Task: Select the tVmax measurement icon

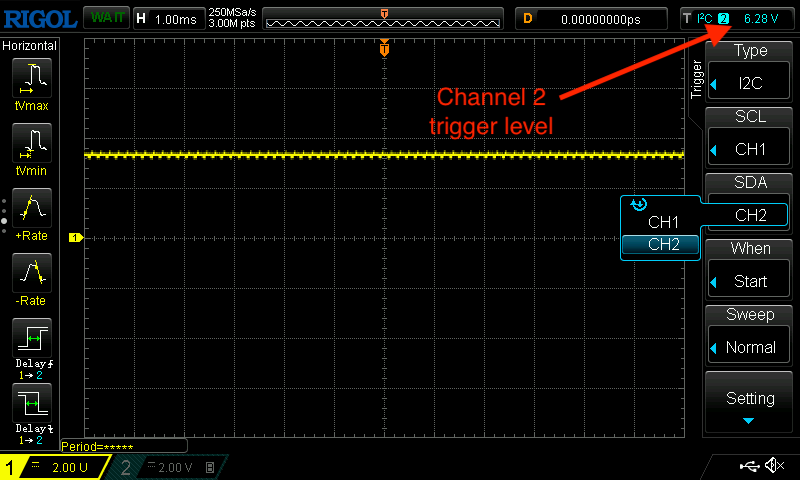Action: click(x=31, y=80)
